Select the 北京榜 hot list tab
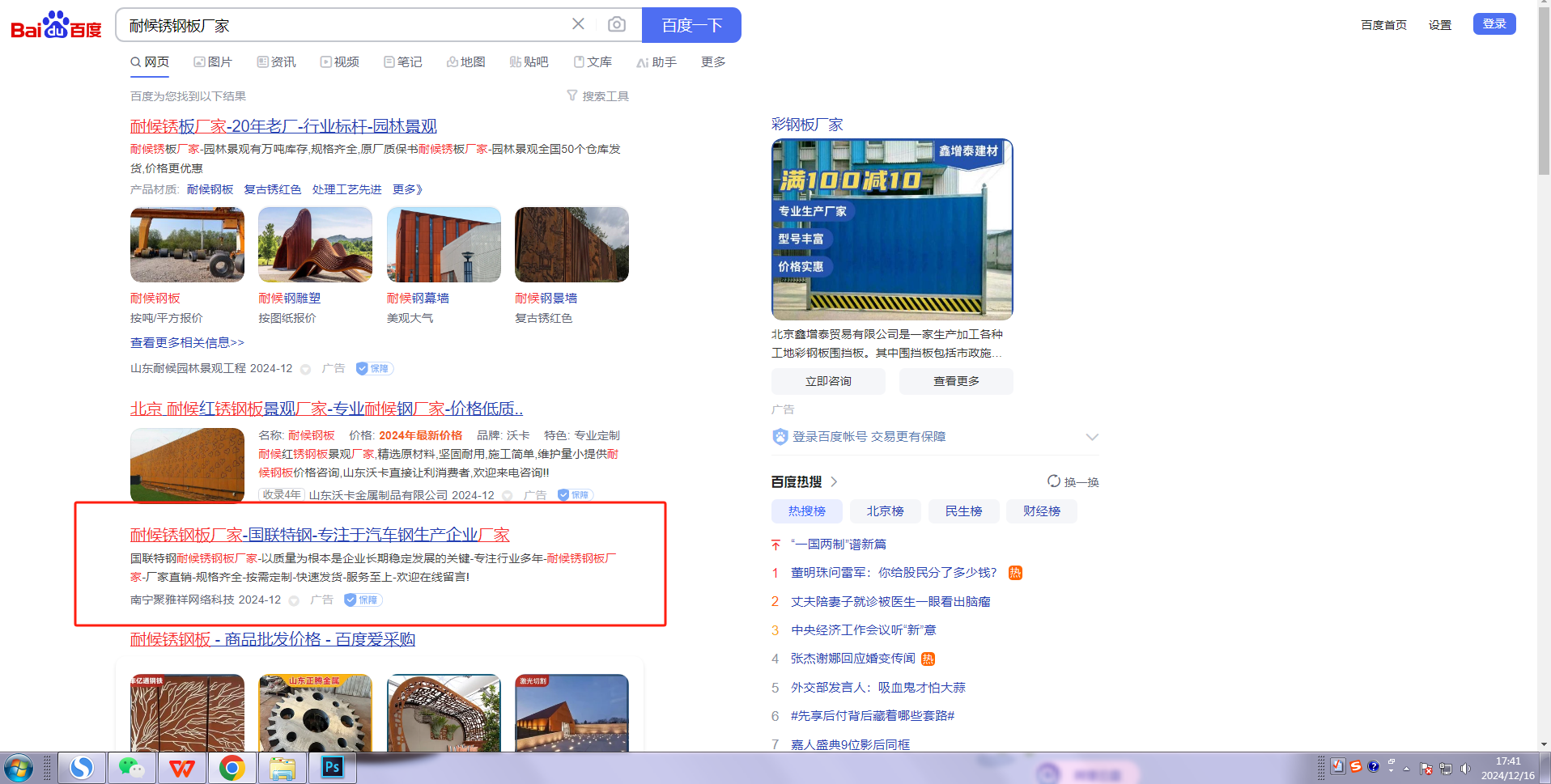This screenshot has height=784, width=1551. coord(885,511)
